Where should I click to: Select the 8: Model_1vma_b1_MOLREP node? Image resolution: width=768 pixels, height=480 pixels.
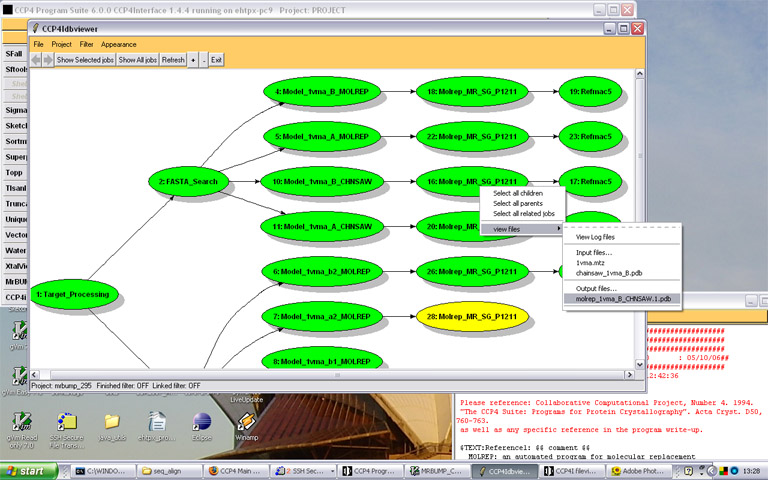point(322,360)
